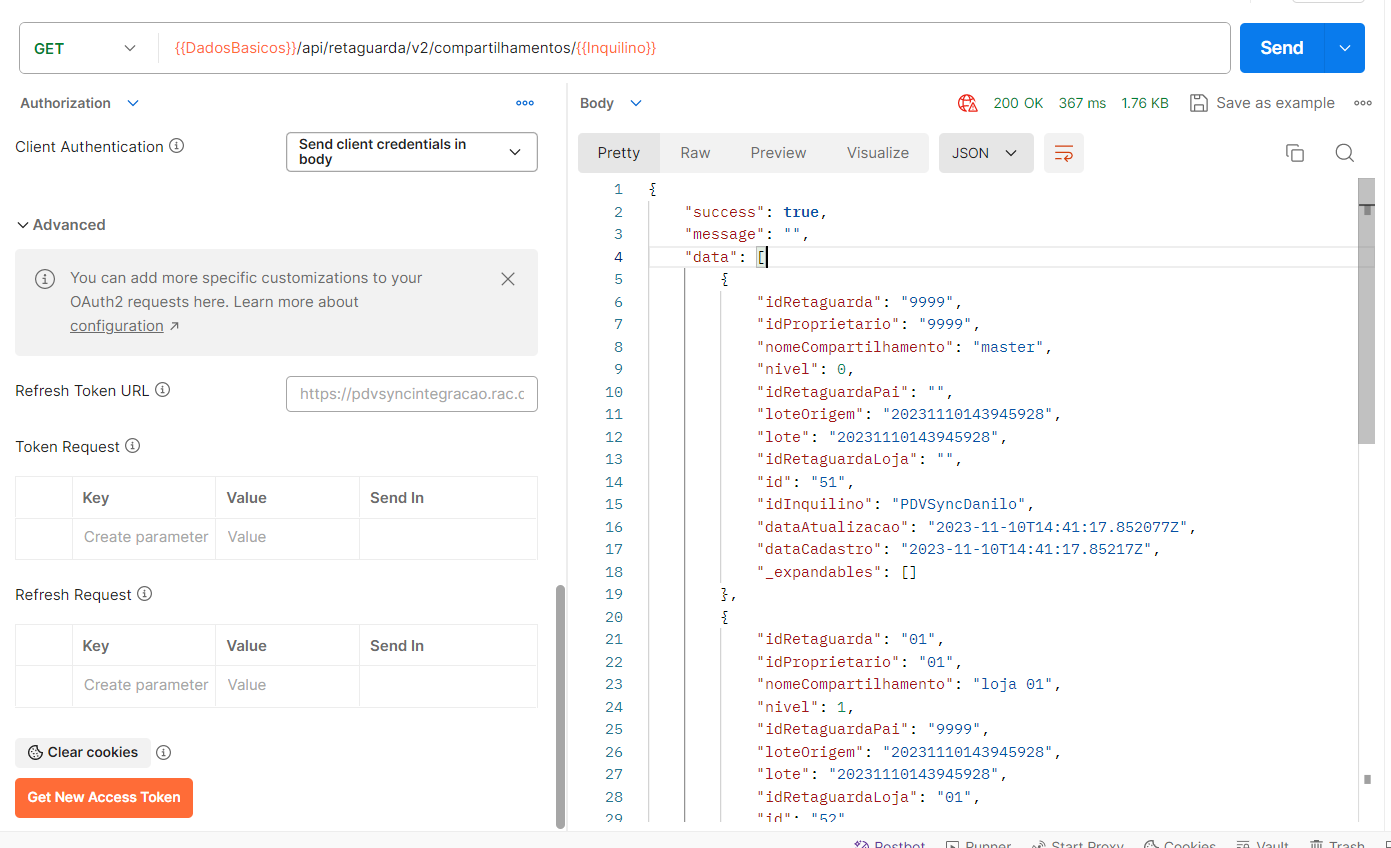The width and height of the screenshot is (1391, 848).
Task: Click info icon next to Refresh Token URL
Action: [x=163, y=390]
